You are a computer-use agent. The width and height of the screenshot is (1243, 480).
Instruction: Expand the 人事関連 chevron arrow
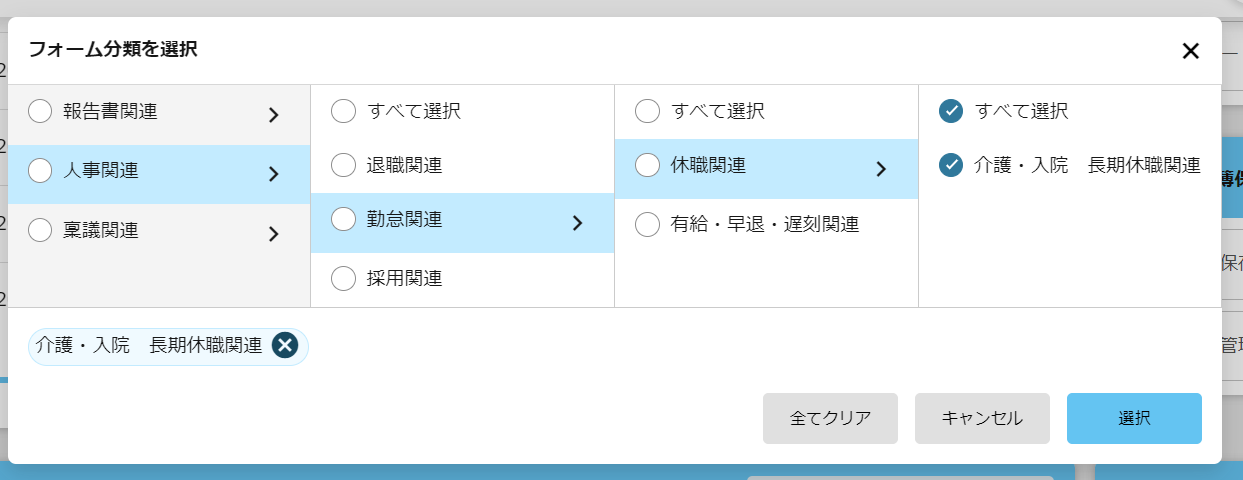pyautogui.click(x=273, y=174)
